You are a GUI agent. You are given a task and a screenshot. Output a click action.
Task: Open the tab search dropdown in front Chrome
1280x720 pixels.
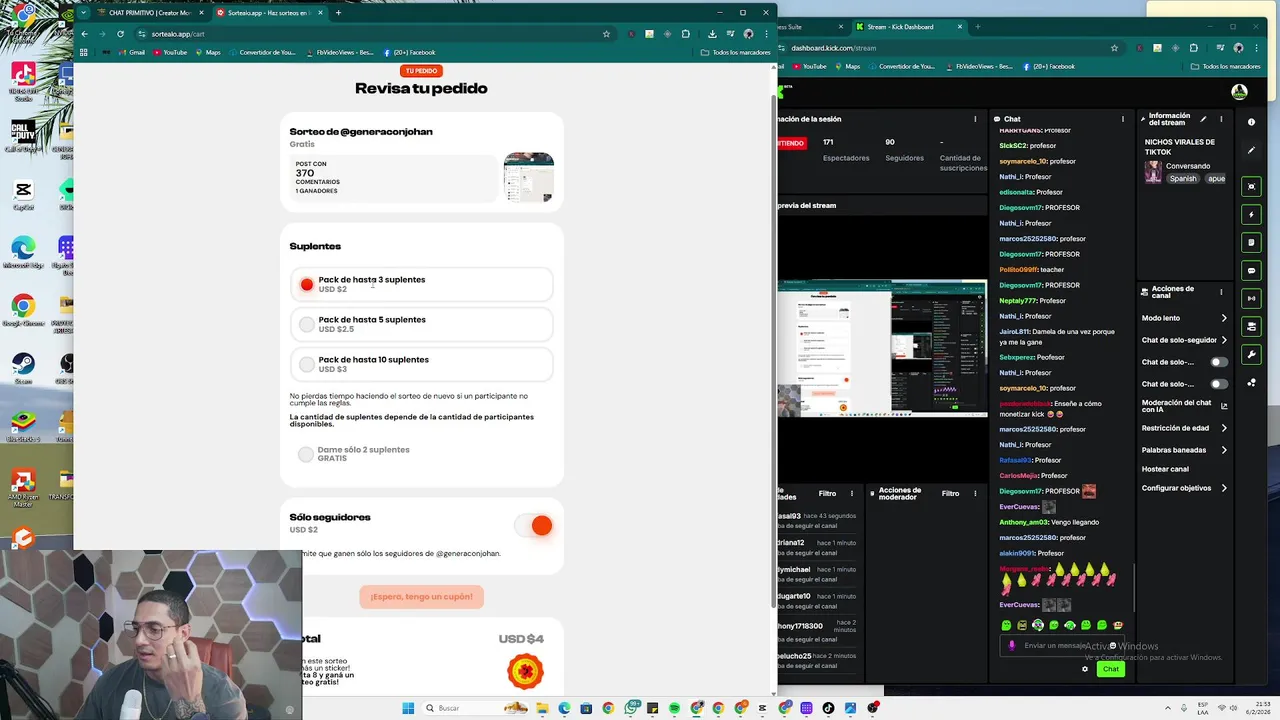click(x=84, y=13)
